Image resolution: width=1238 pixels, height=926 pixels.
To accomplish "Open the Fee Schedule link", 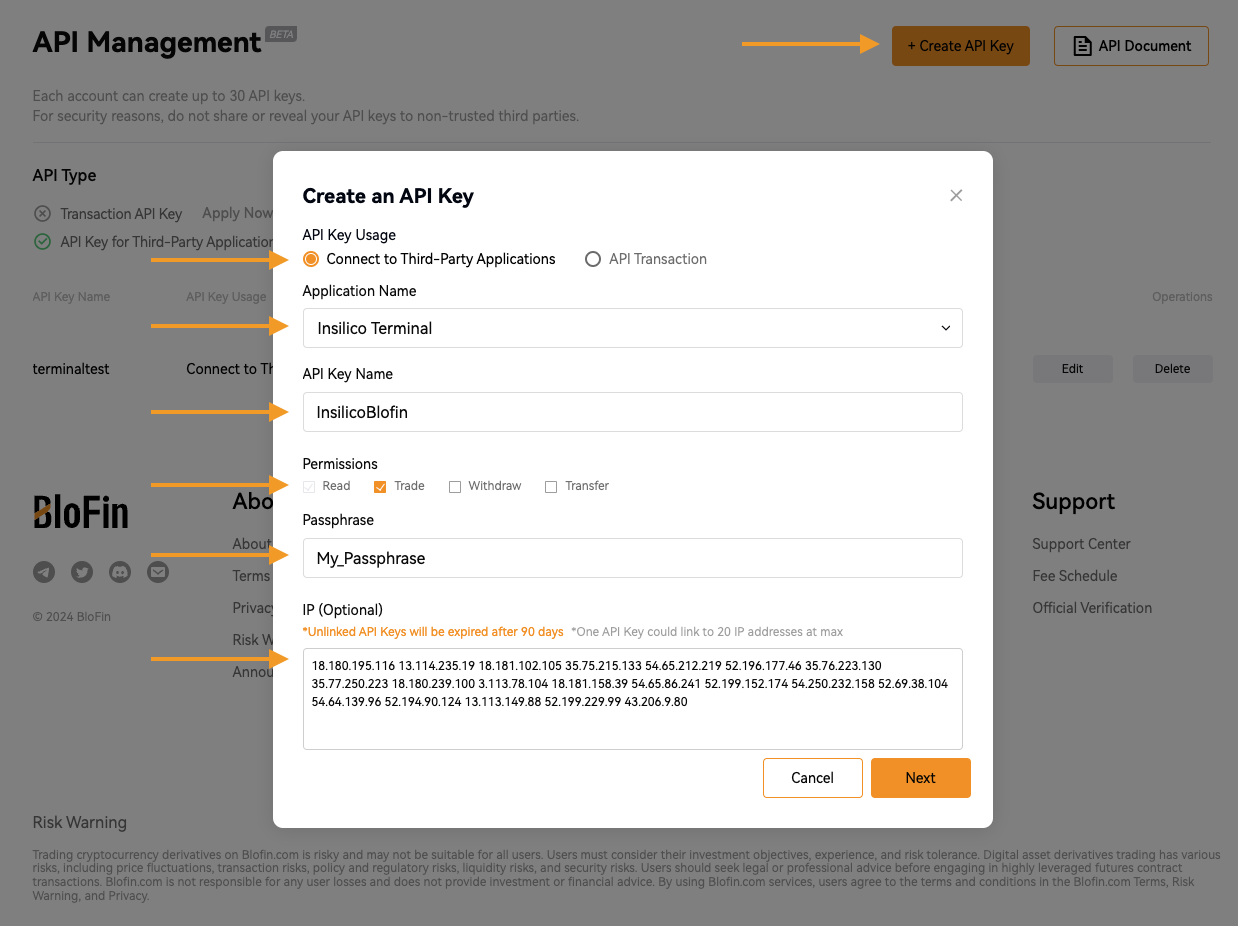I will tap(1075, 576).
